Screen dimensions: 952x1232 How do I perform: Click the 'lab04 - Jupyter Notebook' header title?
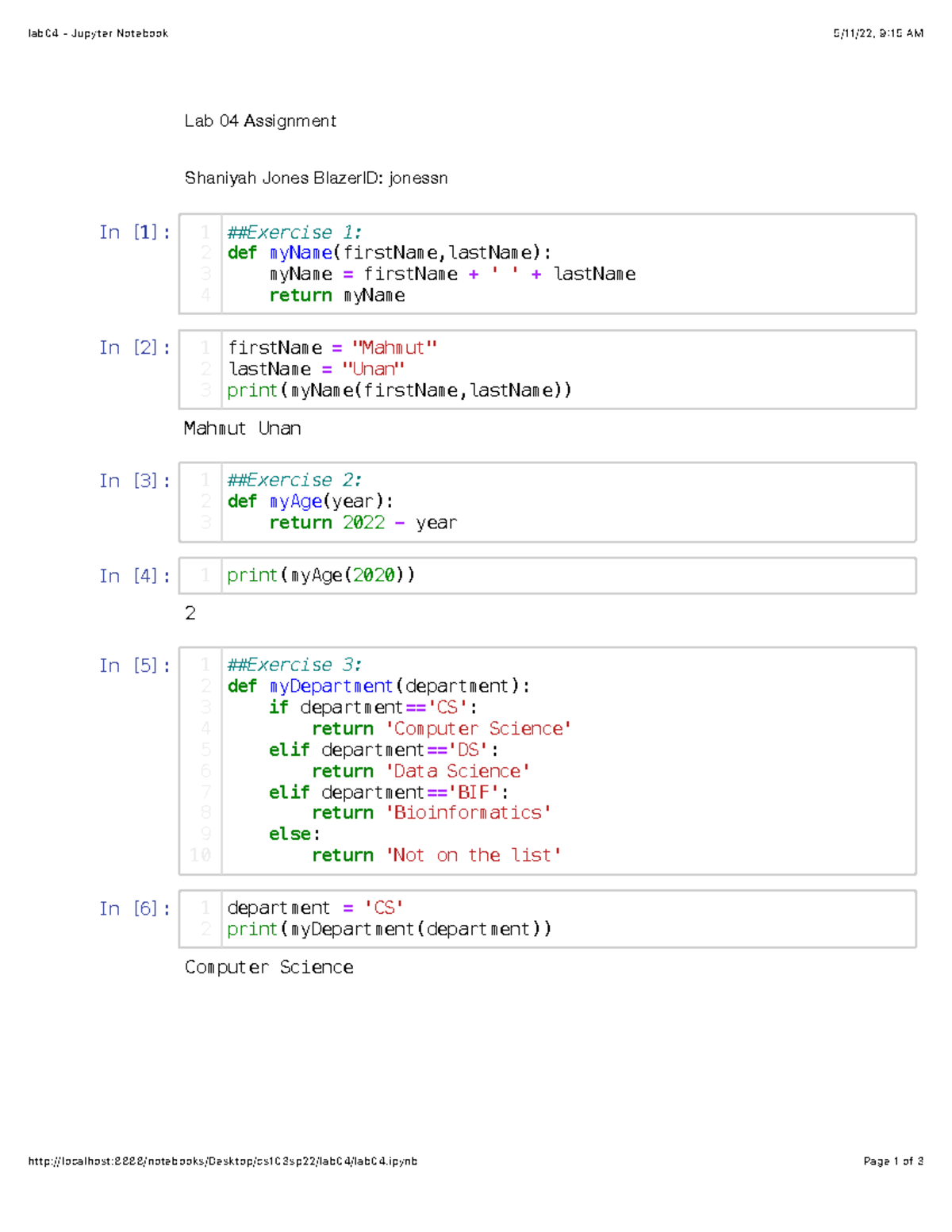[97, 33]
